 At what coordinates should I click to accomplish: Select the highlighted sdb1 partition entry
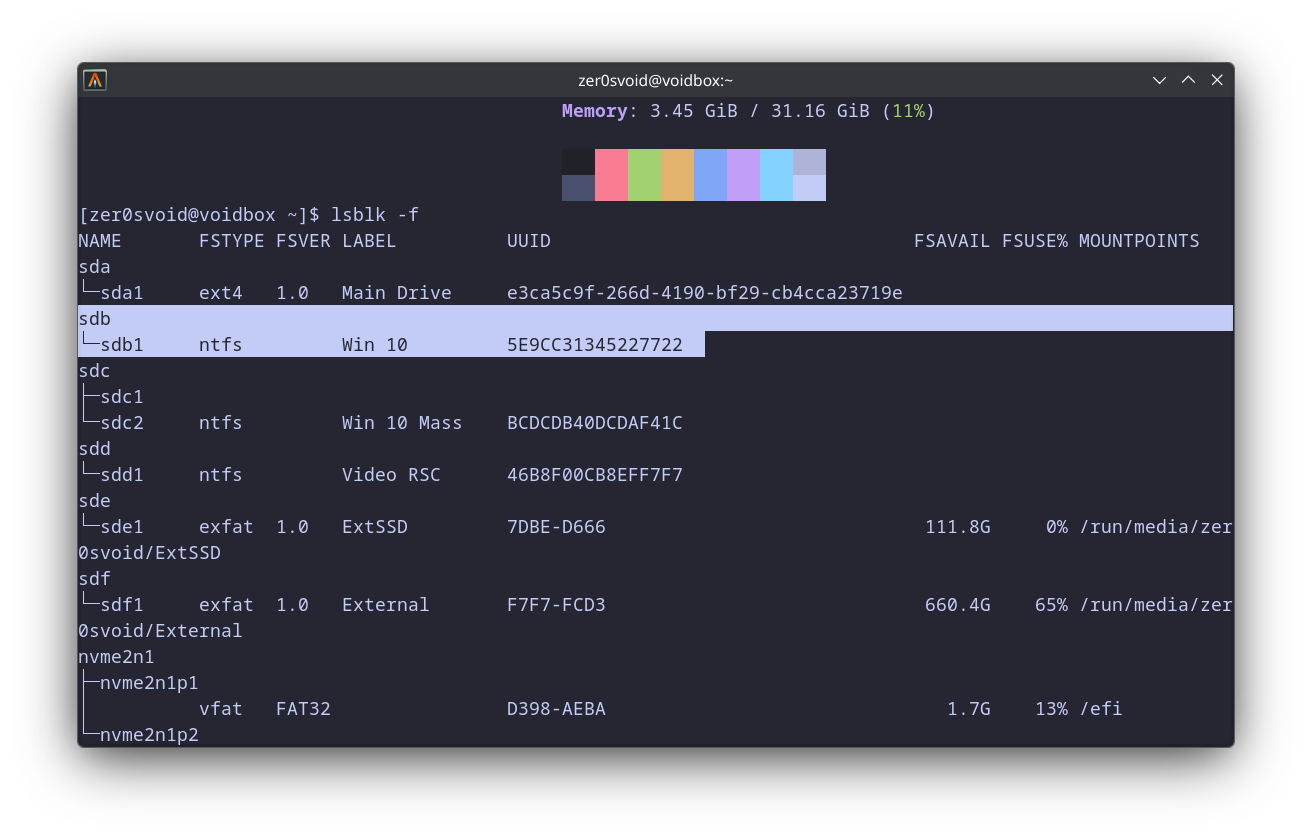tap(121, 345)
